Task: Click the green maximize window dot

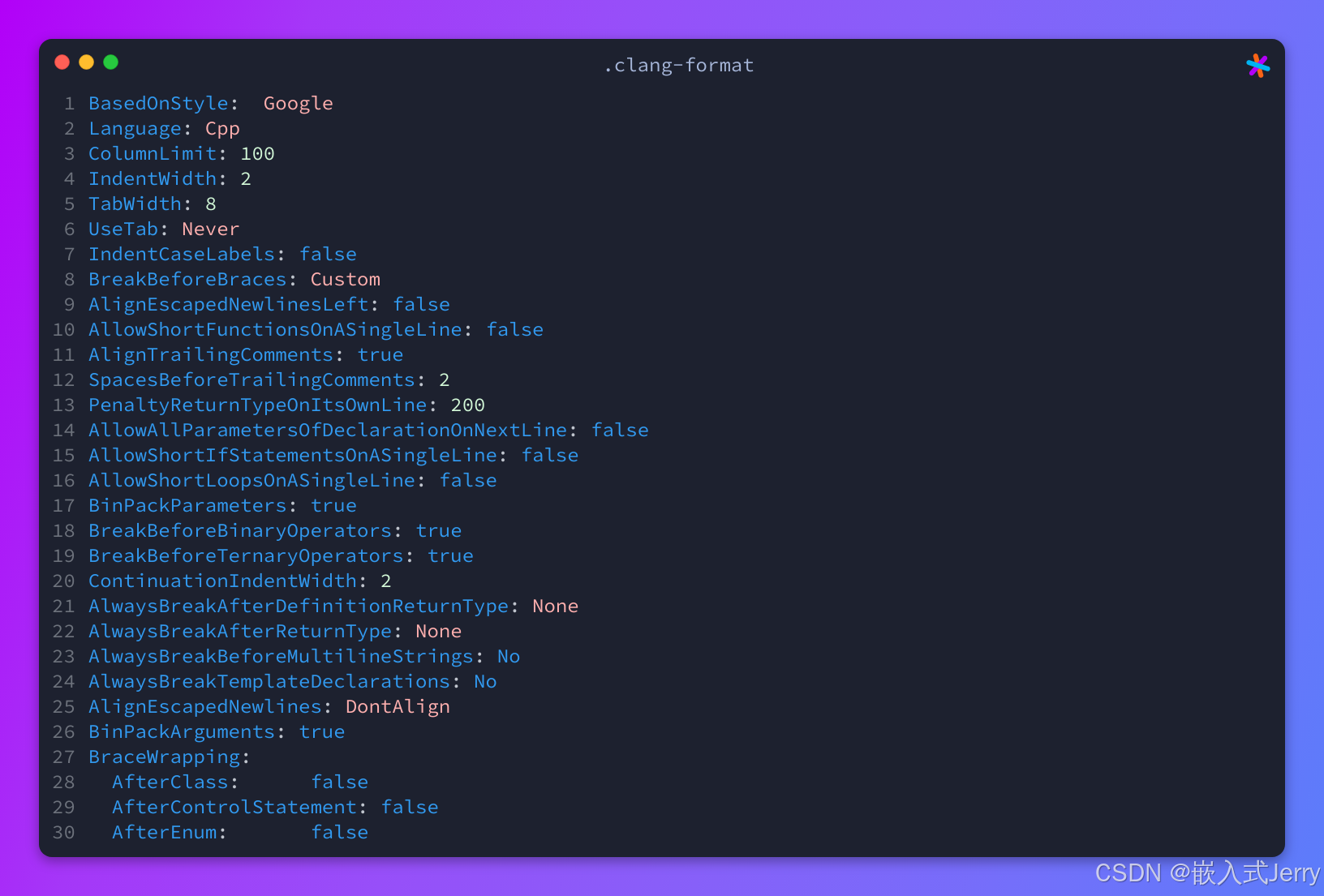Action: pos(110,62)
